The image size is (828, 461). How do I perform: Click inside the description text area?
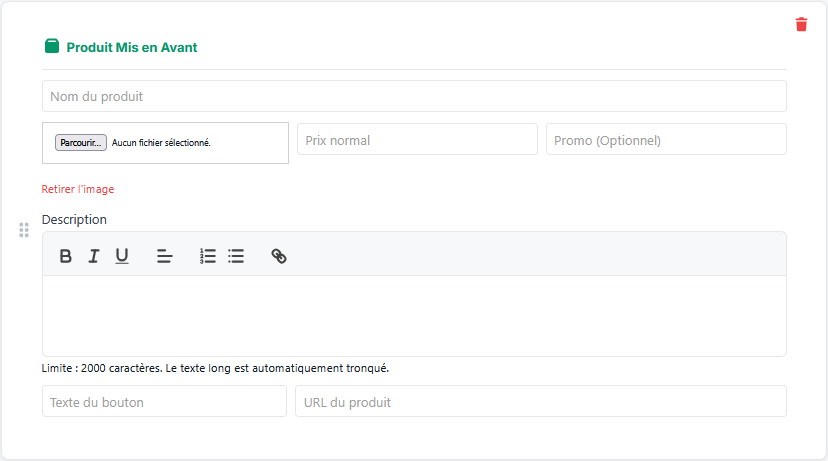click(x=414, y=316)
